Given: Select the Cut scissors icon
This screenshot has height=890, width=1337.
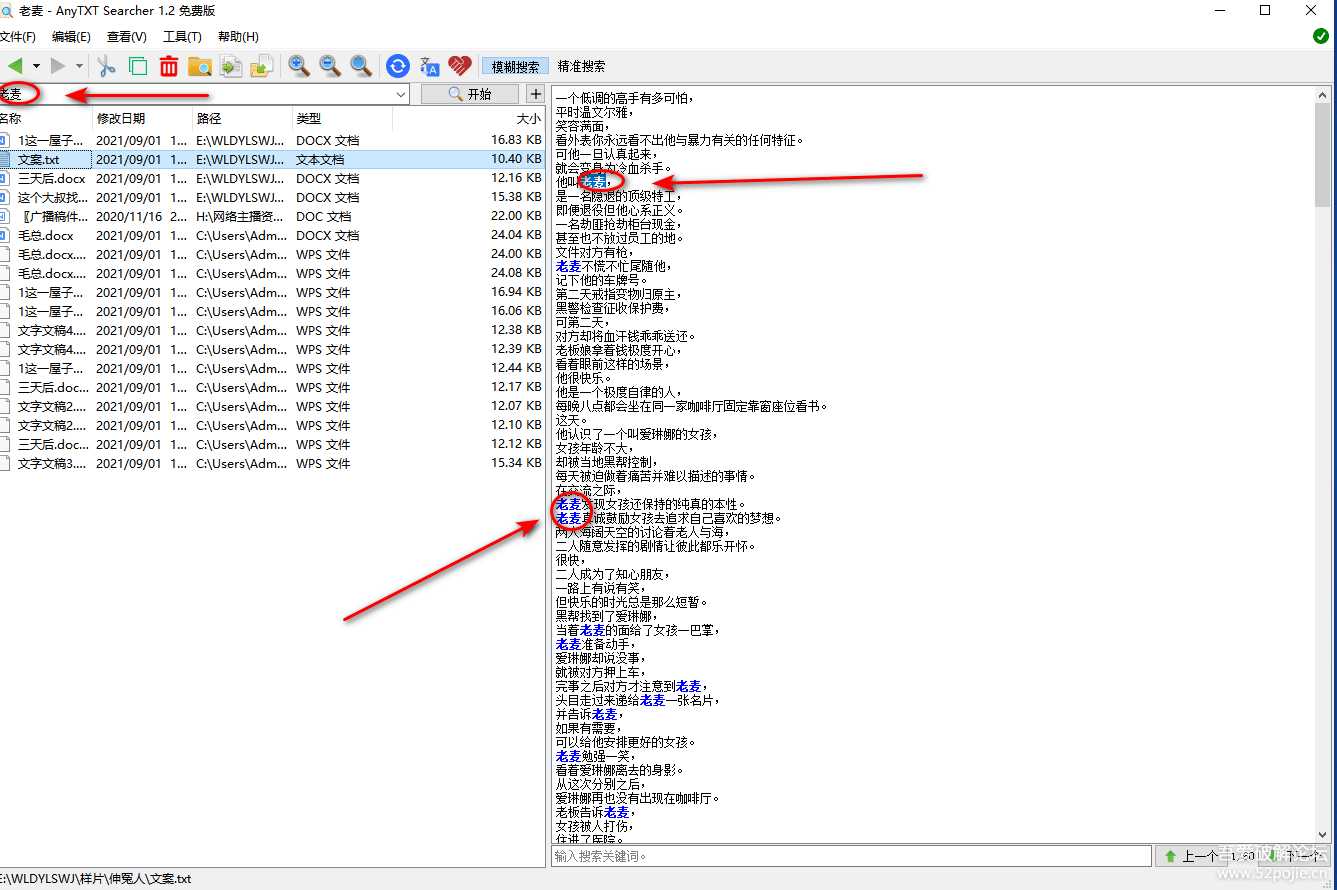Looking at the screenshot, I should 107,65.
